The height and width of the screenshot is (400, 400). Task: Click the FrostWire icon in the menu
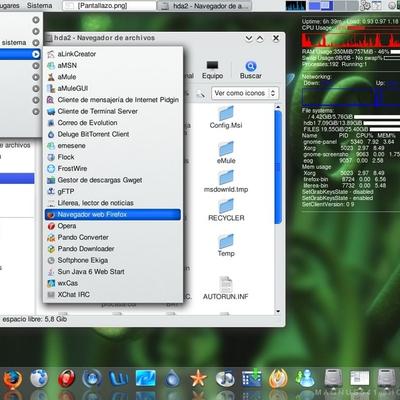point(51,169)
